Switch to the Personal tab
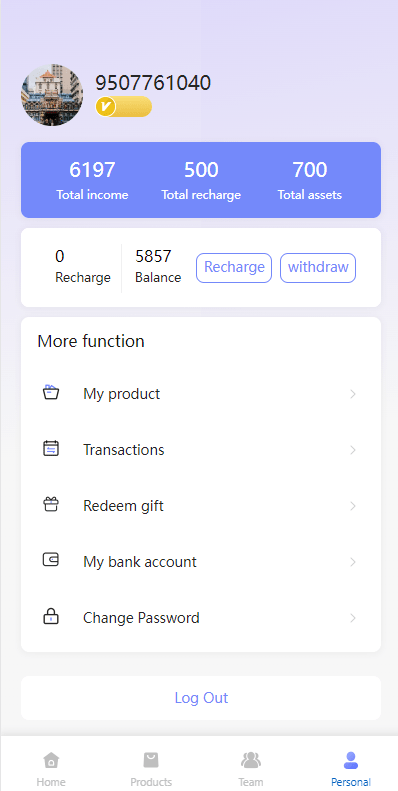398x791 pixels. point(351,768)
